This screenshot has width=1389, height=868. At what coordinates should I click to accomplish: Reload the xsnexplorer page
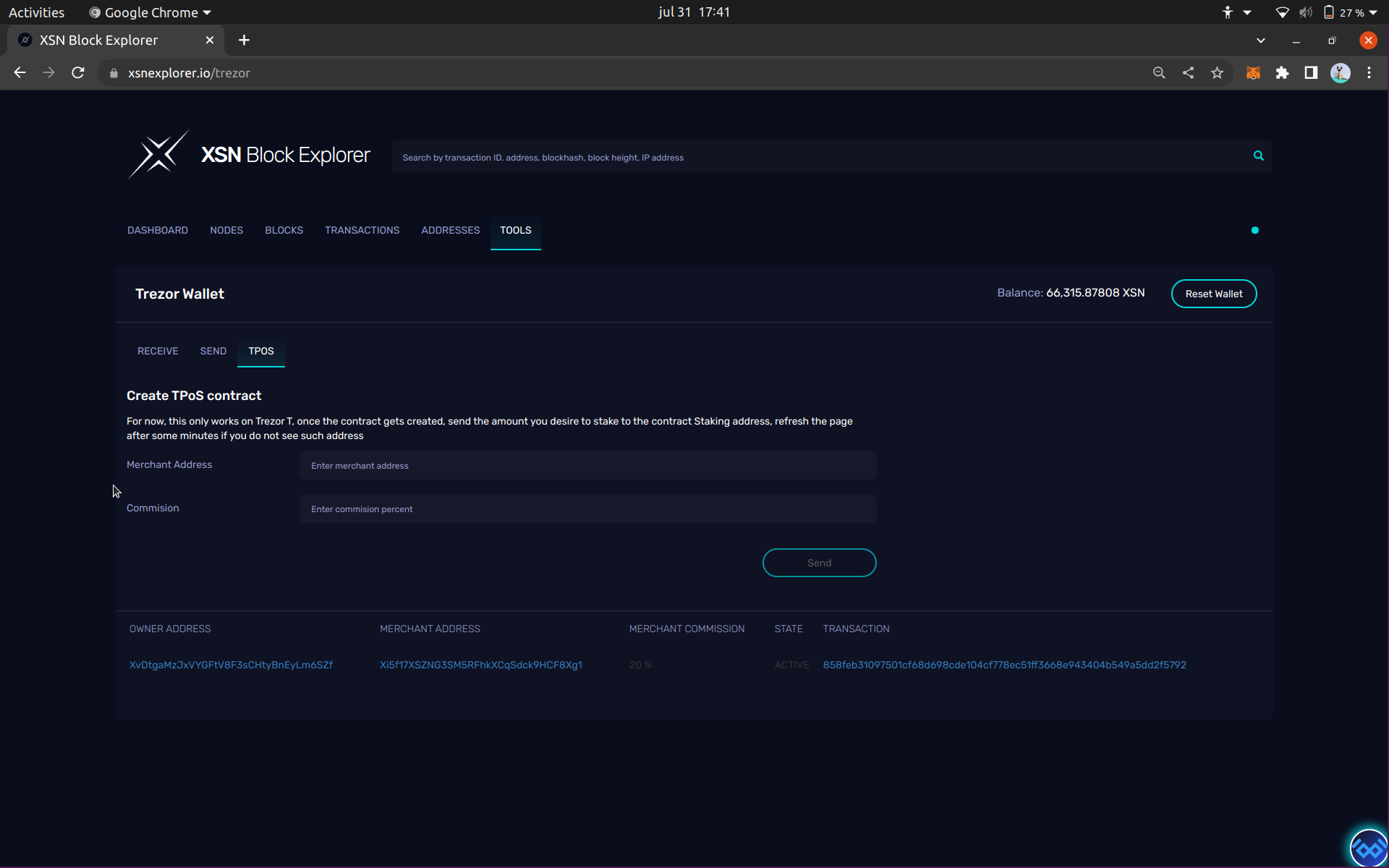(78, 73)
